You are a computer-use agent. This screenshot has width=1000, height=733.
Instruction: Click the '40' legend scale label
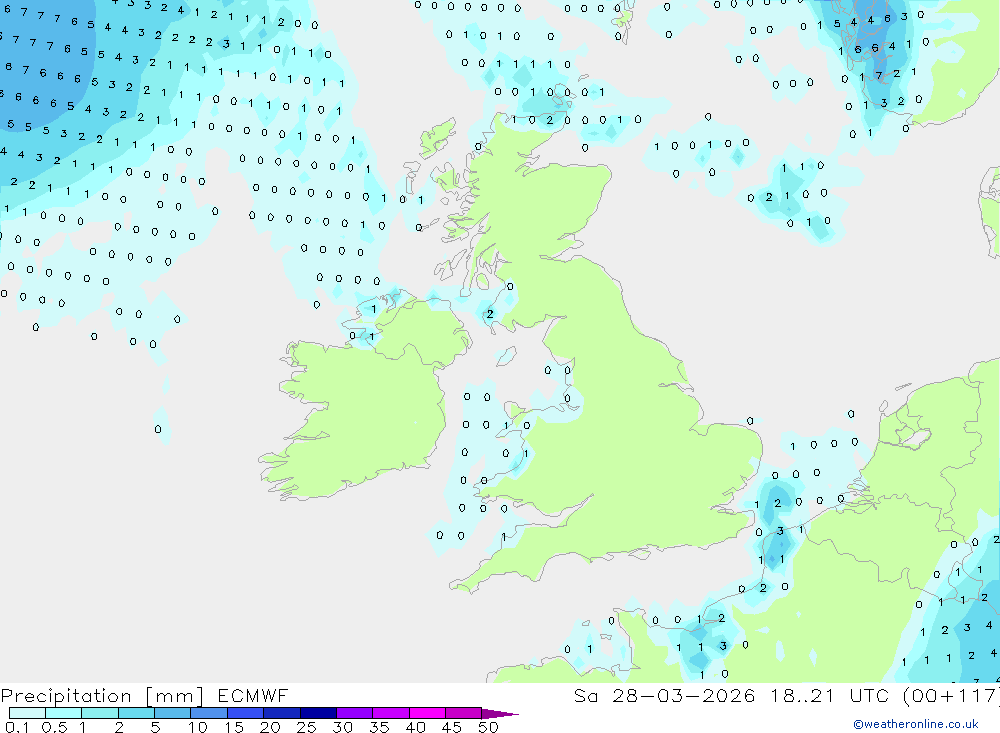(x=415, y=727)
